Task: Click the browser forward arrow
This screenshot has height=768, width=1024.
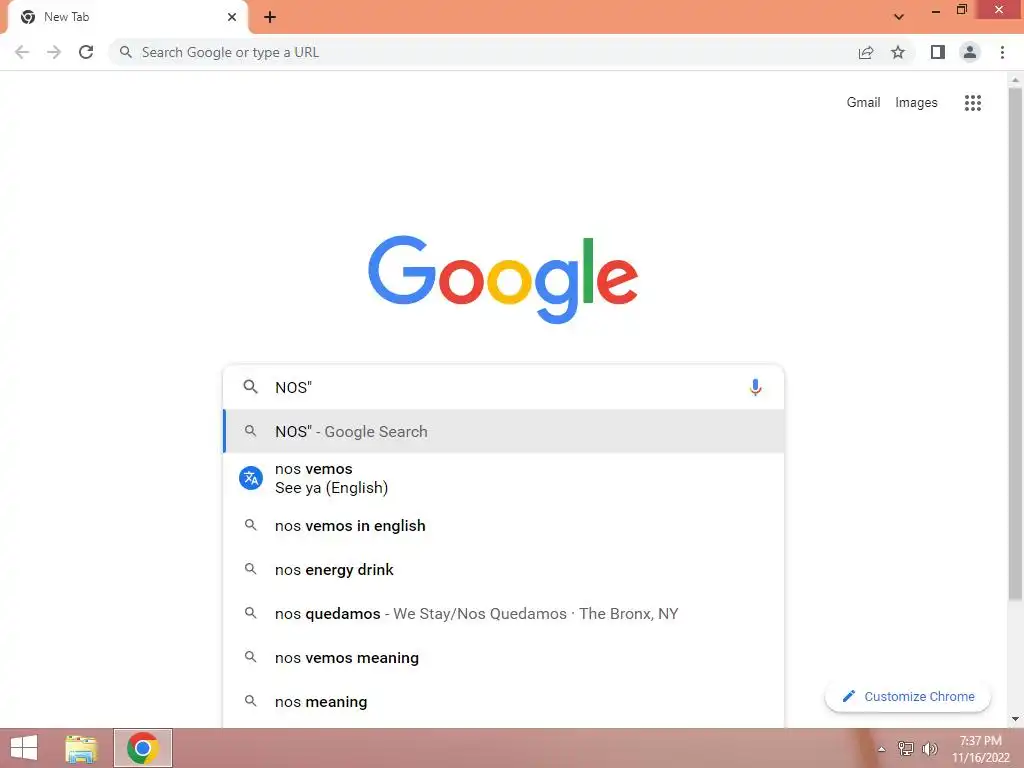Action: pos(54,52)
